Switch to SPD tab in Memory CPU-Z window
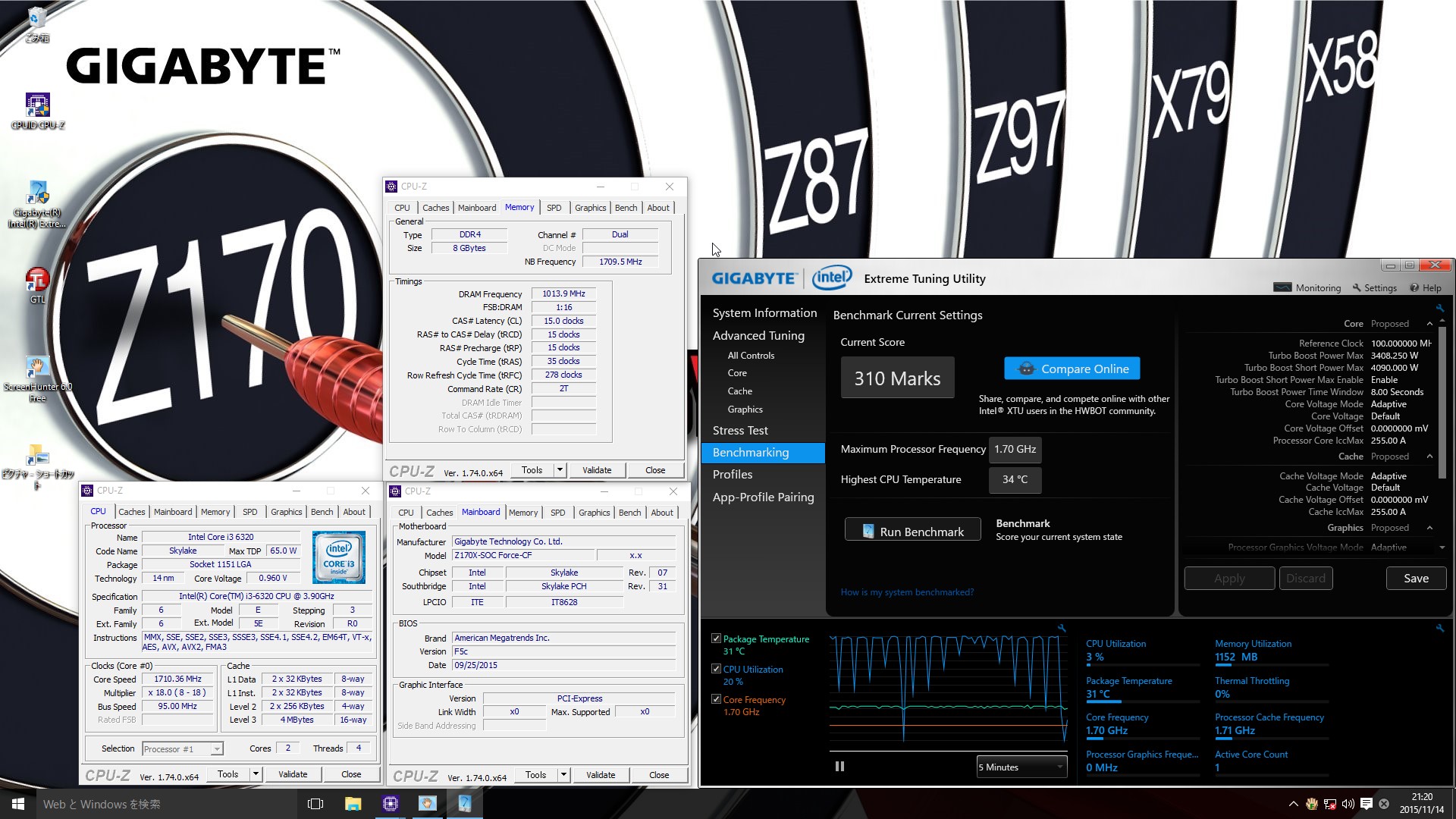1456x819 pixels. tap(554, 208)
